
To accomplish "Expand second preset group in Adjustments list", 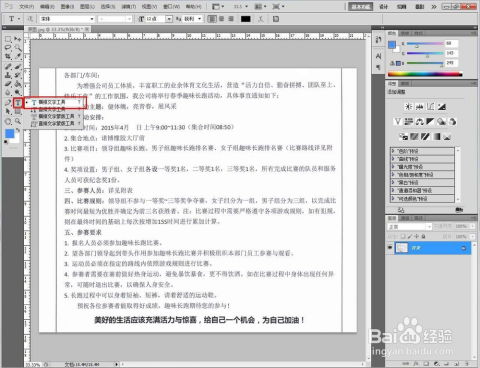I will click(x=394, y=159).
